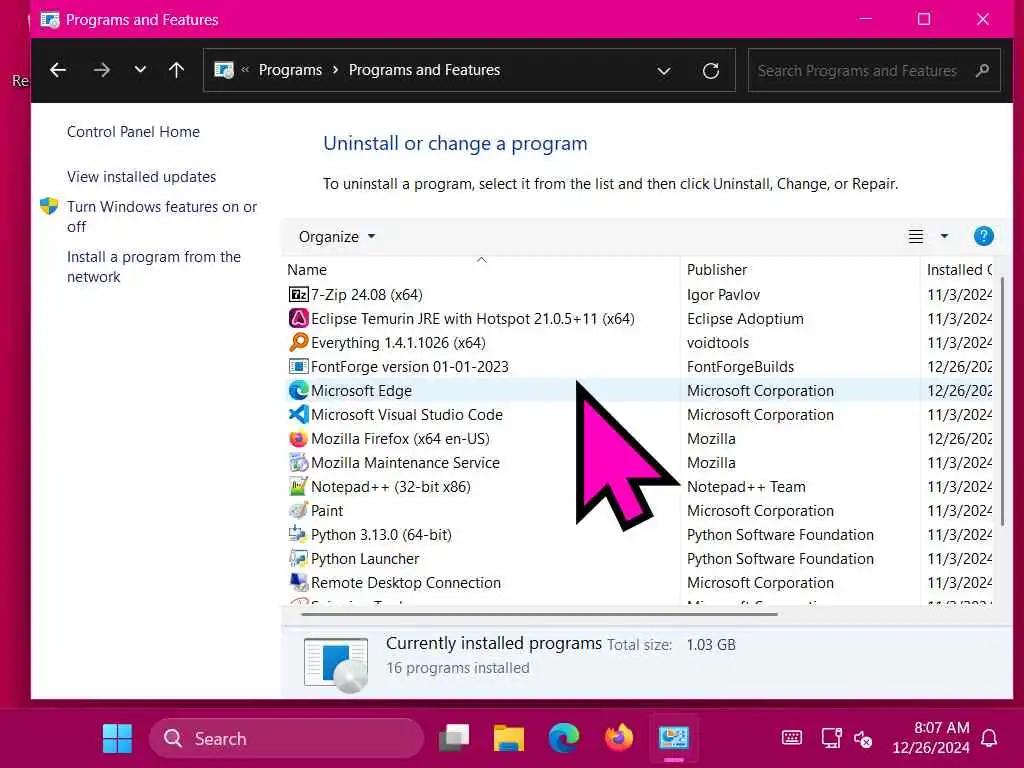Select the Everything 1.4.1.1026 icon
The height and width of the screenshot is (768, 1024).
pyautogui.click(x=298, y=342)
